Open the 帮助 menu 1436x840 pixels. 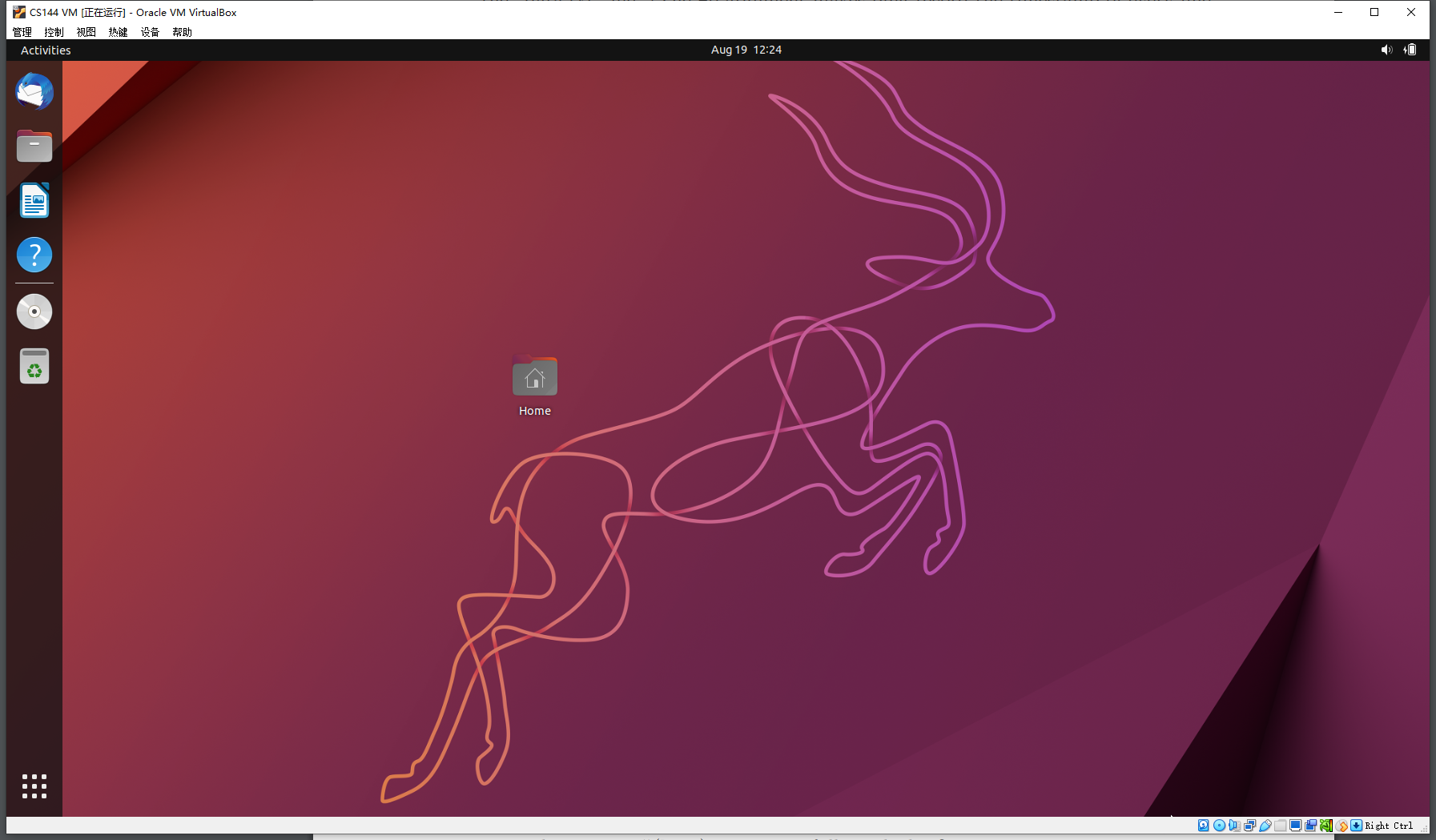click(183, 32)
